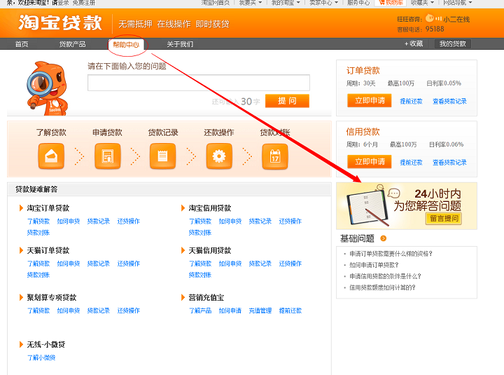The image size is (504, 375).
Task: Click the orange mascot with magnifying glass
Action: [x=47, y=89]
